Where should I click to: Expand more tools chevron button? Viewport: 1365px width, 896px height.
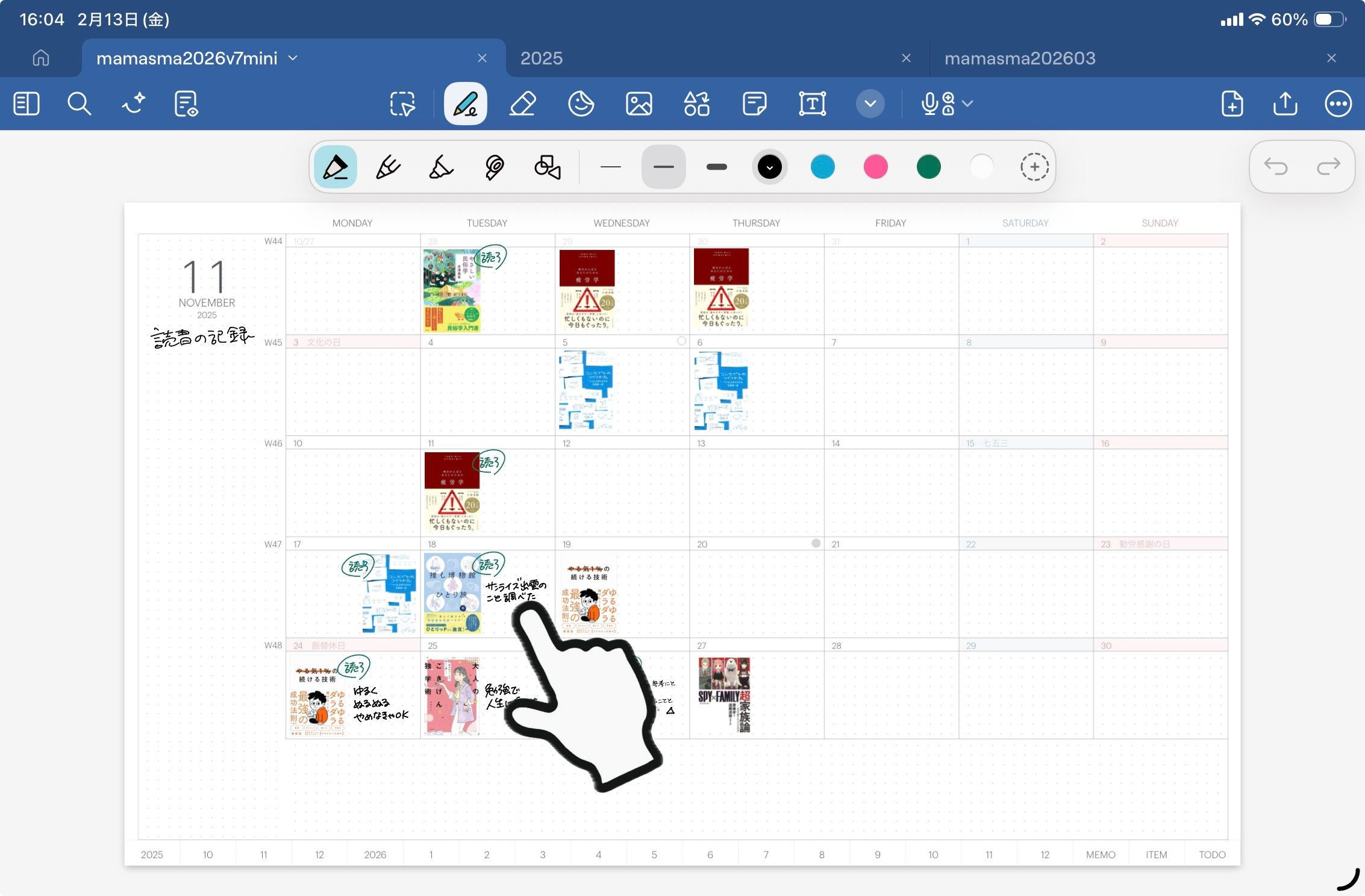pos(870,104)
